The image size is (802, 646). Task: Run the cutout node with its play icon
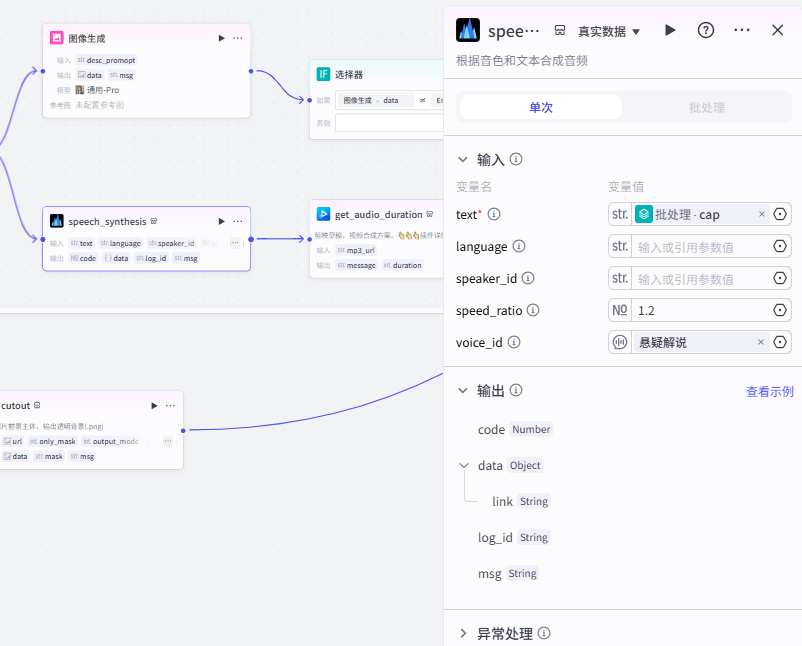[x=154, y=406]
